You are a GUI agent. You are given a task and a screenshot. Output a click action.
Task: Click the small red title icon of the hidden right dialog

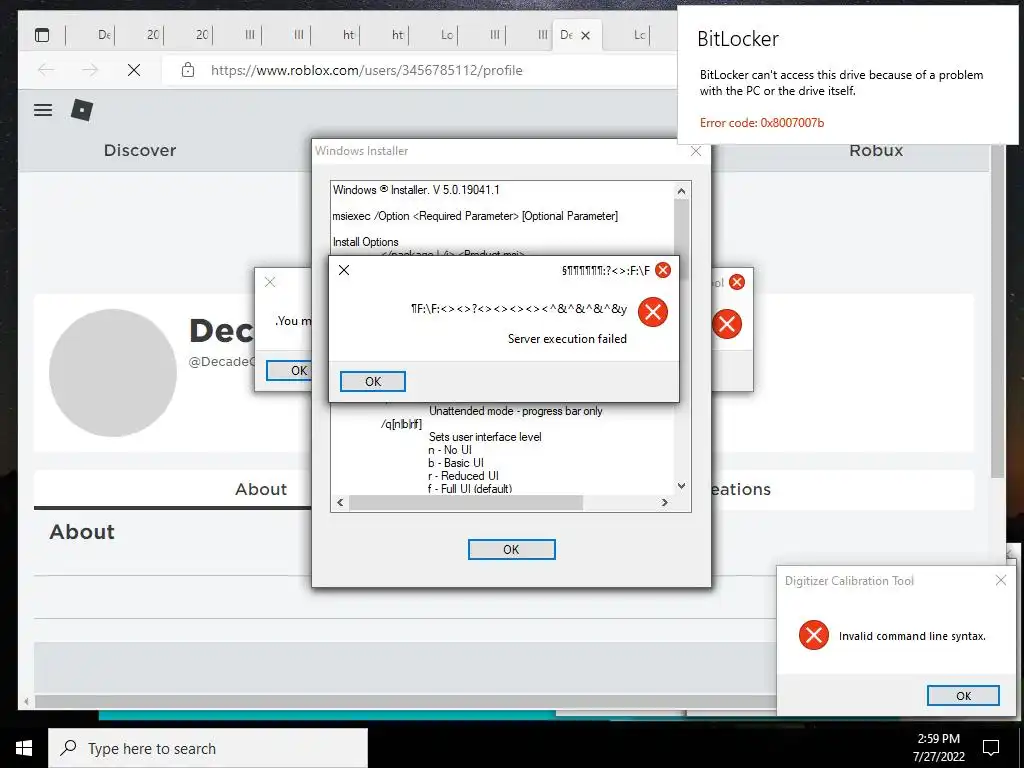[x=737, y=282]
